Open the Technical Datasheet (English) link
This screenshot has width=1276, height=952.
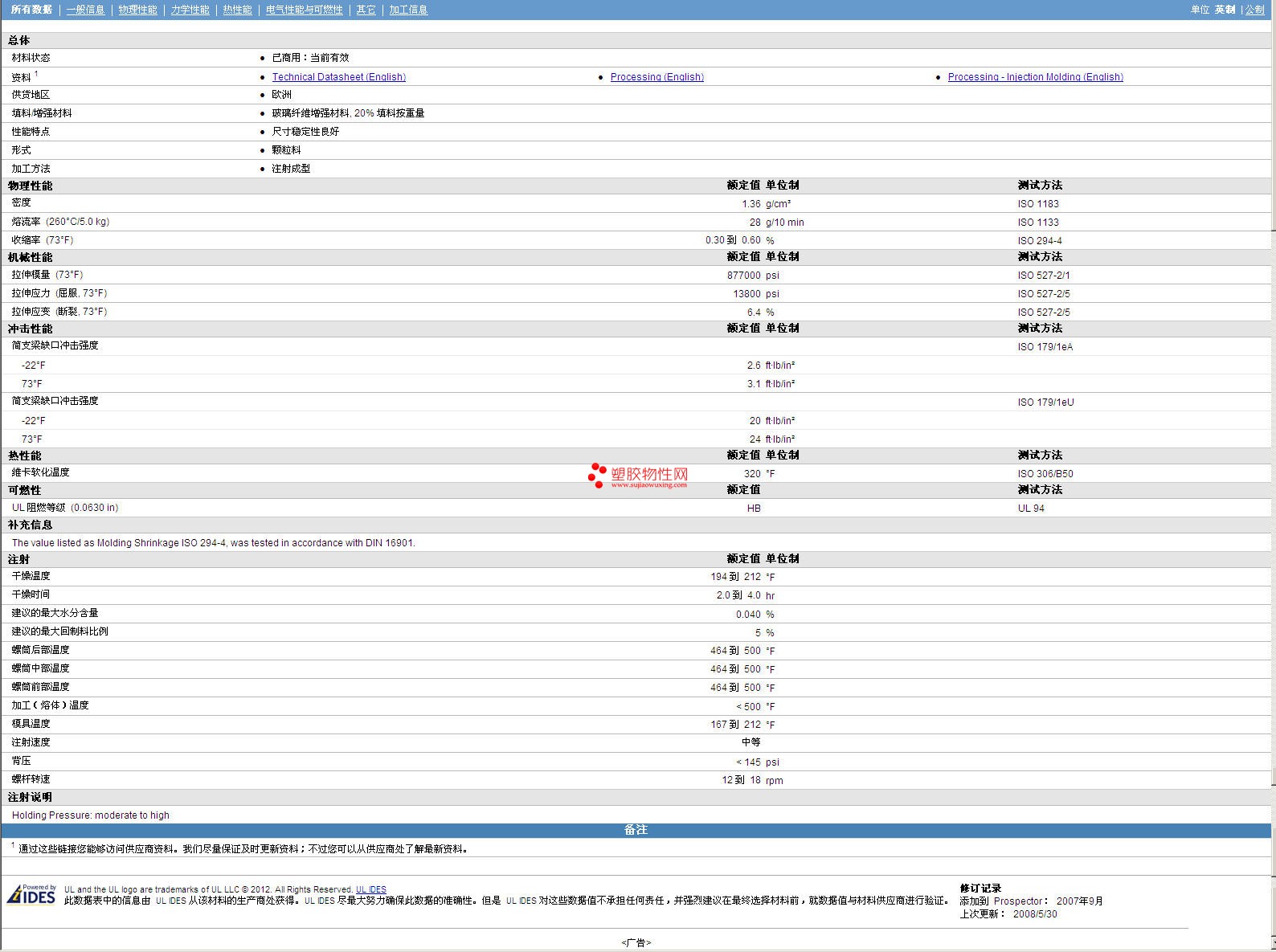tap(338, 77)
